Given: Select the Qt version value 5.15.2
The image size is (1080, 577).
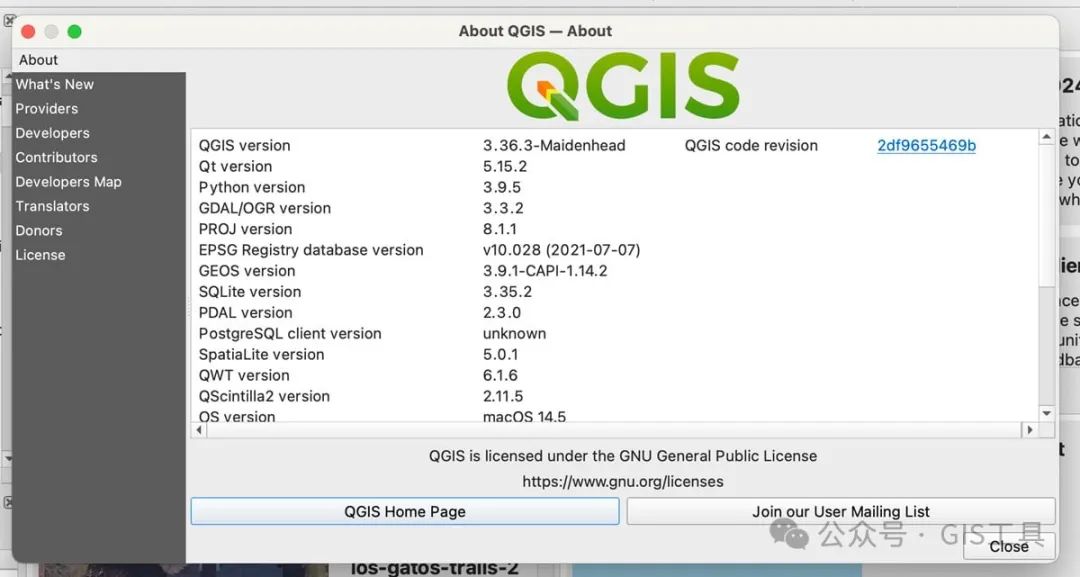Looking at the screenshot, I should click(505, 167).
